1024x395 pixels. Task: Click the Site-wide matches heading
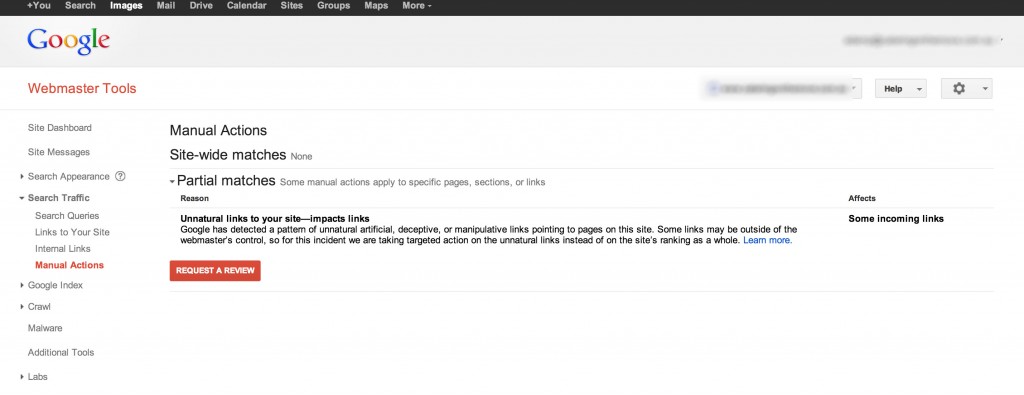click(228, 155)
